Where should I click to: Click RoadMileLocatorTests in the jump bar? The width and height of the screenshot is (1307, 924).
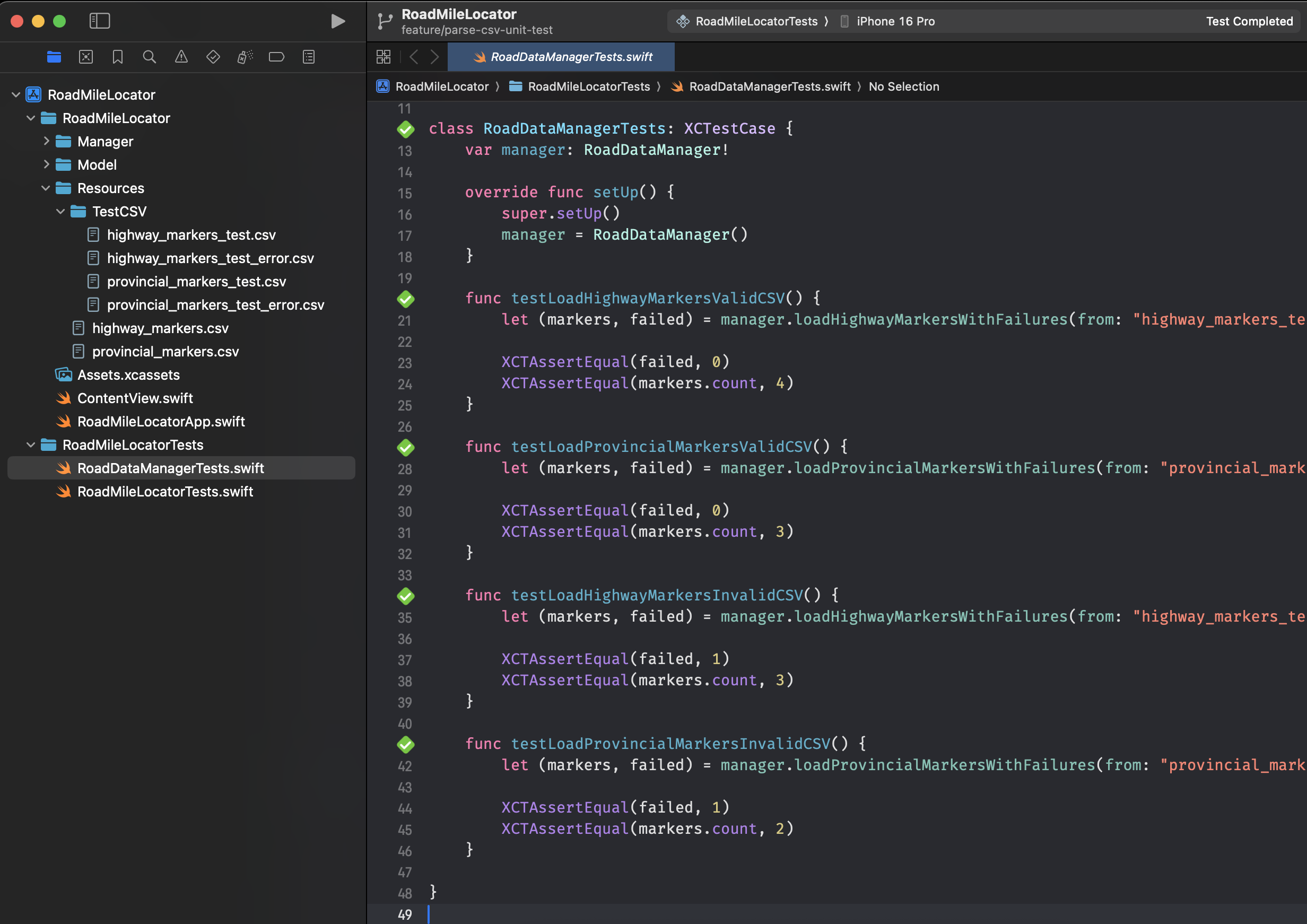pyautogui.click(x=588, y=86)
